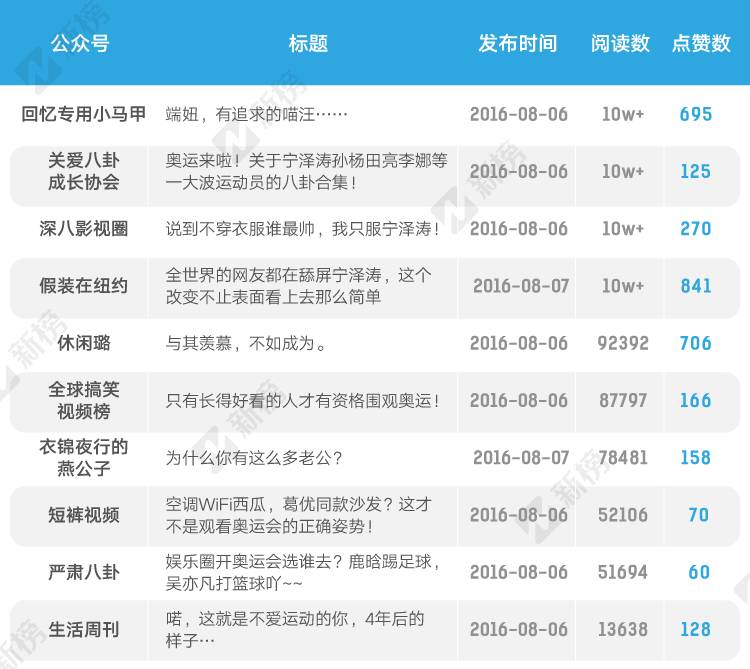750x669 pixels.
Task: Open the article 只有长得好看的人才有资格围观奥运
Action: pos(302,401)
